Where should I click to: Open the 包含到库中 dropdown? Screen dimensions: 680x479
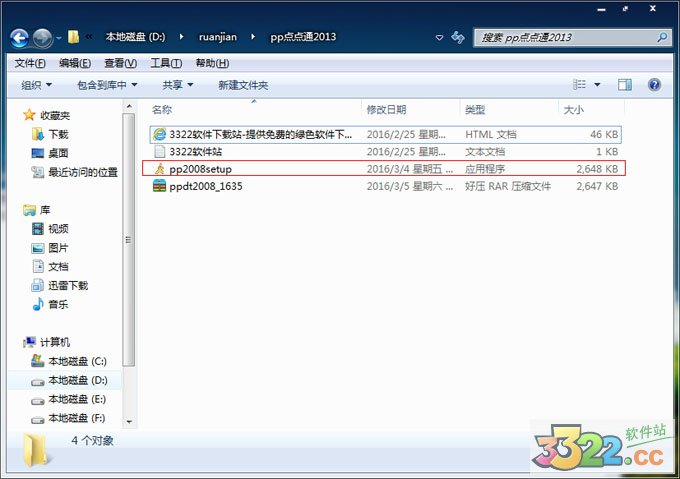click(107, 85)
